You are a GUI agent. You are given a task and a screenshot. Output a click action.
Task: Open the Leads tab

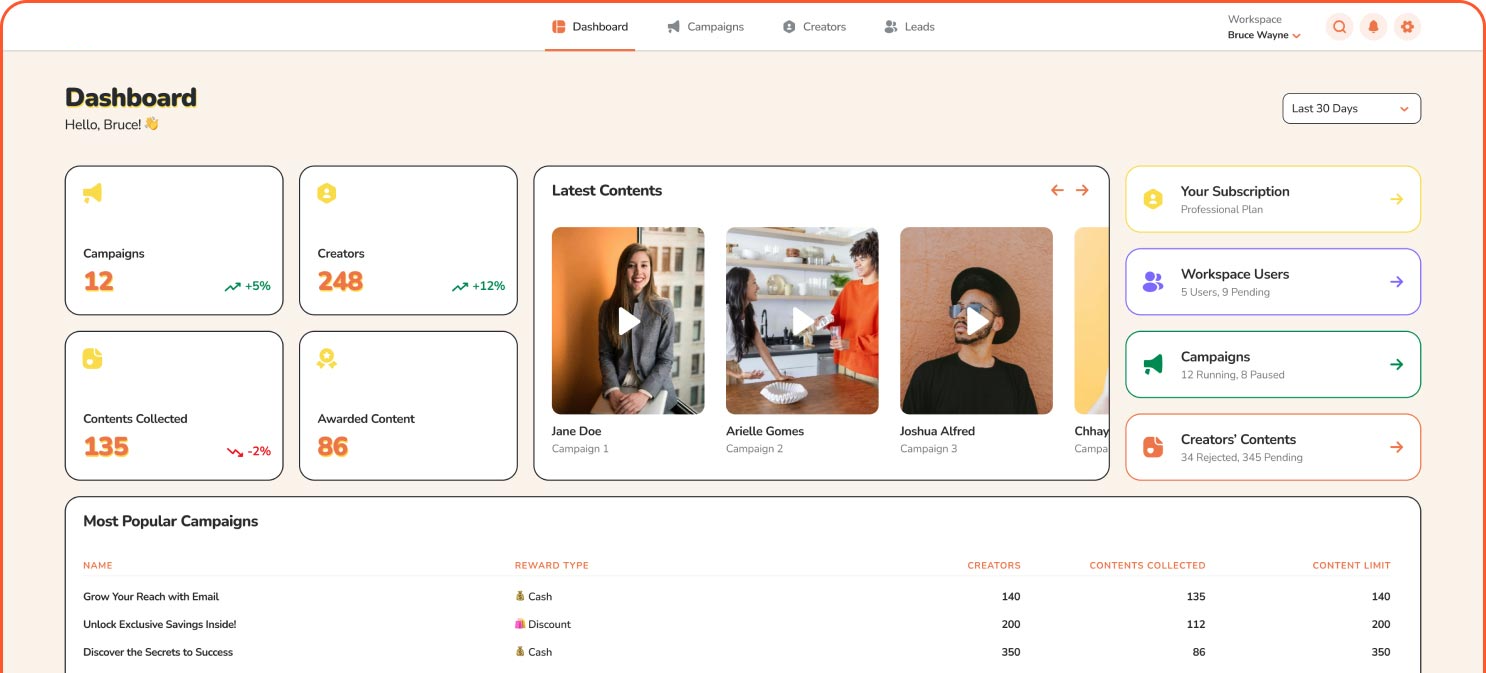click(909, 27)
